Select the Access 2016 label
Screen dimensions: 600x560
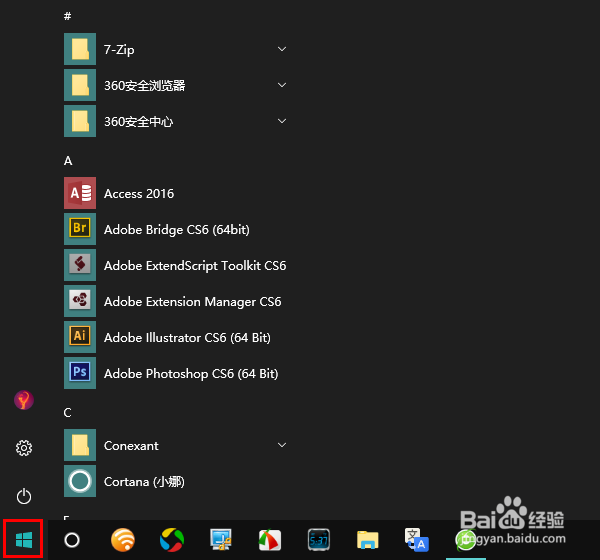click(x=139, y=194)
